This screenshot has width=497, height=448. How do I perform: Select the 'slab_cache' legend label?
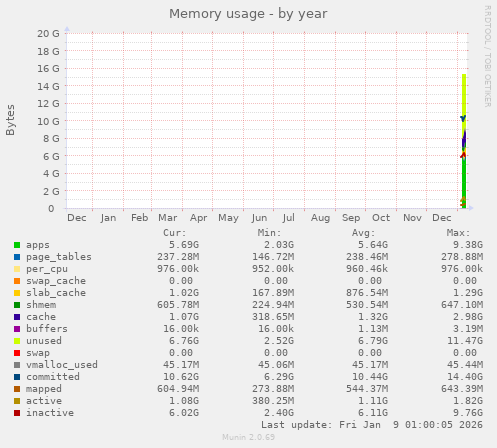pos(56,293)
